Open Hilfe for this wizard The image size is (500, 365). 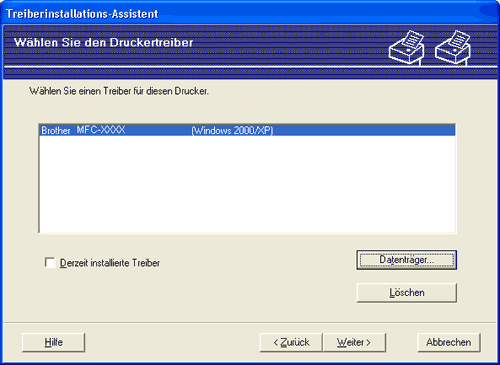coord(53,342)
